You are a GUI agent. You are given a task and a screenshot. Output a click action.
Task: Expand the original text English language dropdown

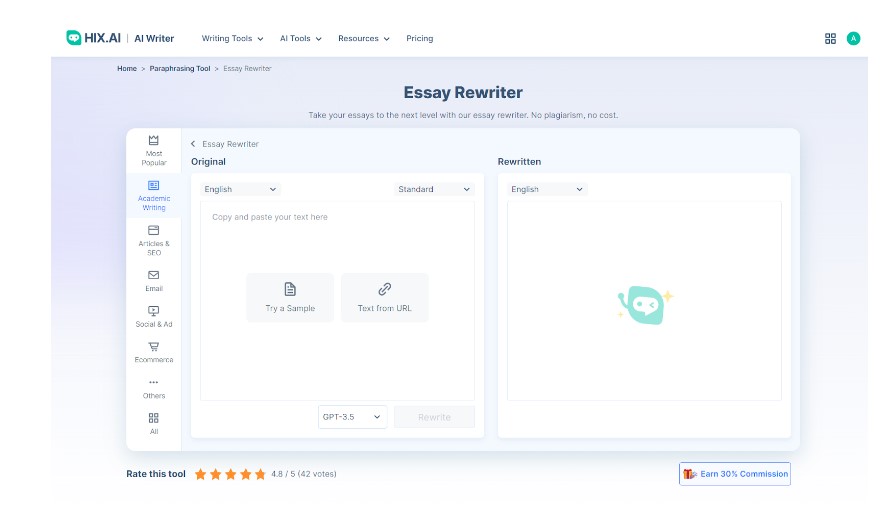(240, 189)
